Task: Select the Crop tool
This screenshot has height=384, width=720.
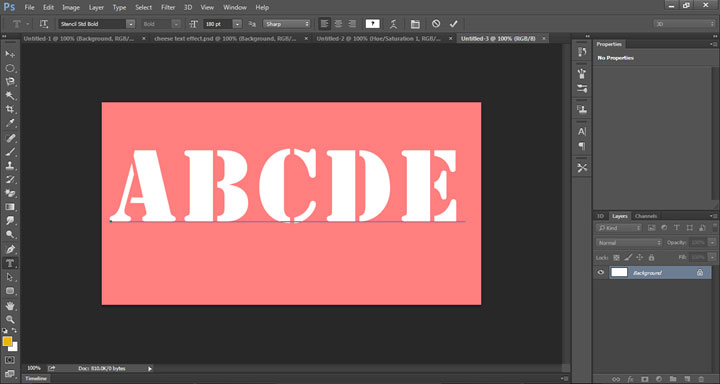Action: pos(10,109)
